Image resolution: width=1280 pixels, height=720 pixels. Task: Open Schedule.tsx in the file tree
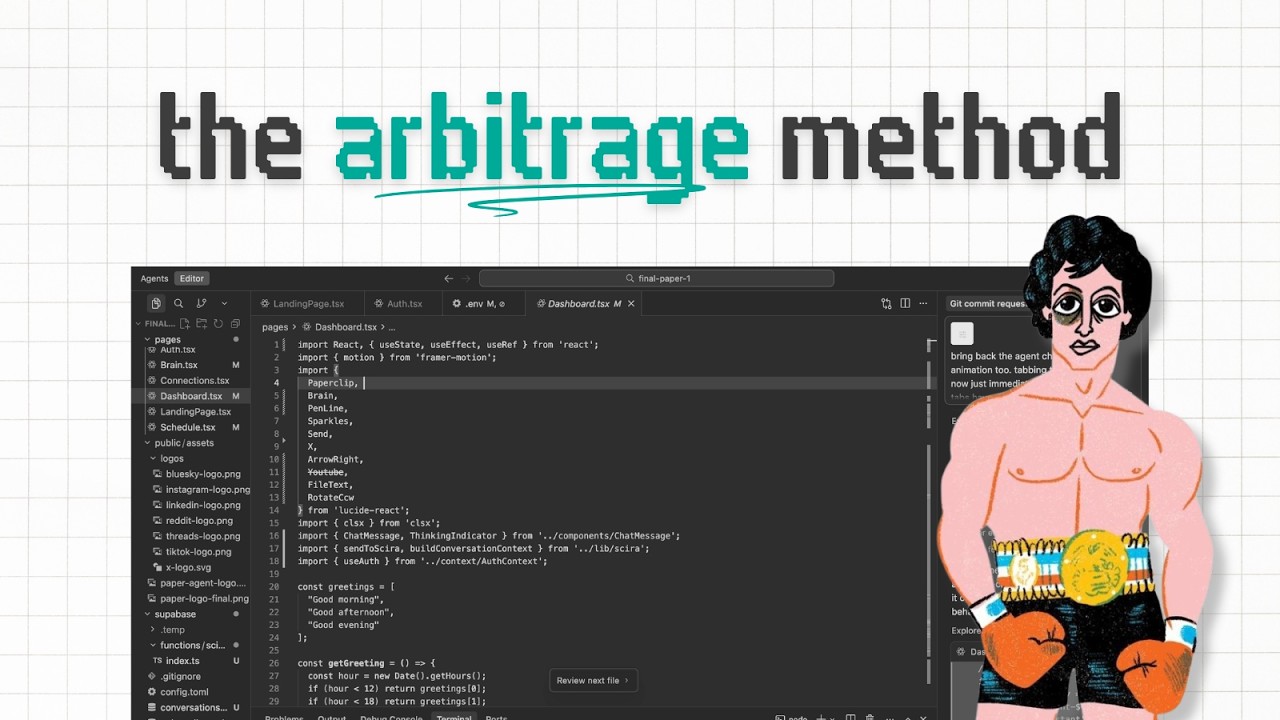190,427
